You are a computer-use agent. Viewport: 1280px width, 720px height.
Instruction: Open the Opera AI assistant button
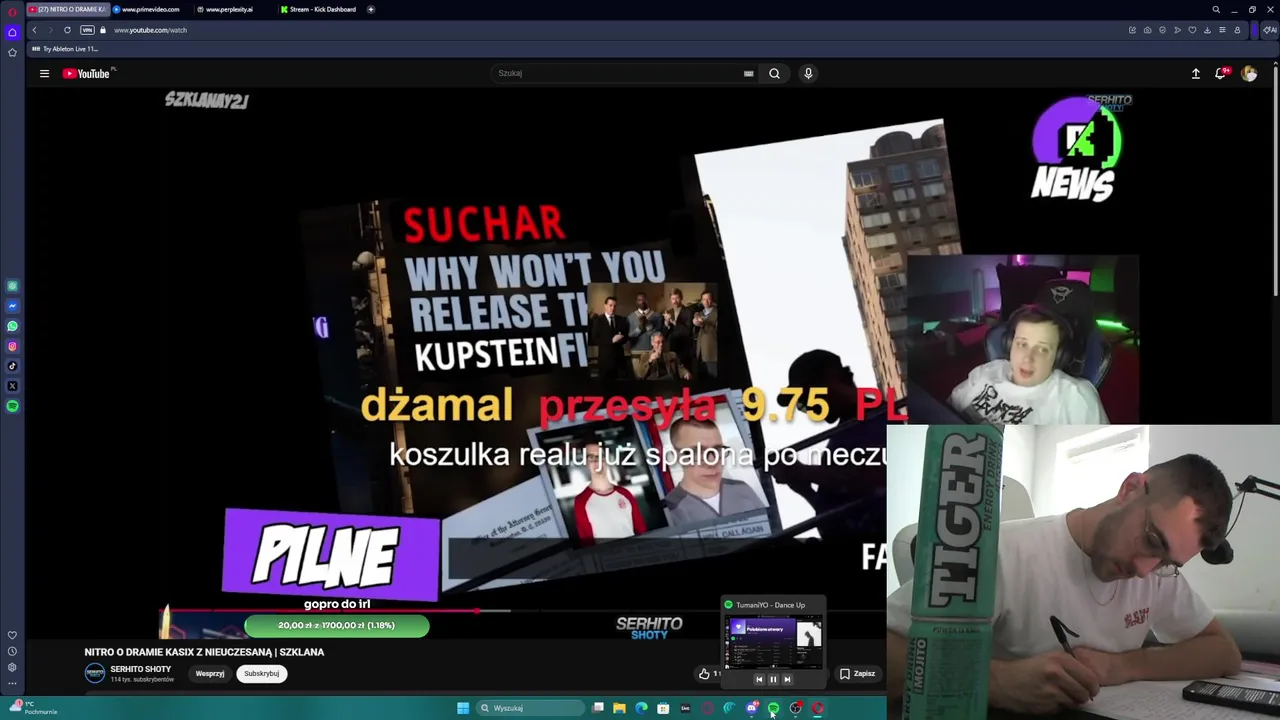pos(1270,30)
